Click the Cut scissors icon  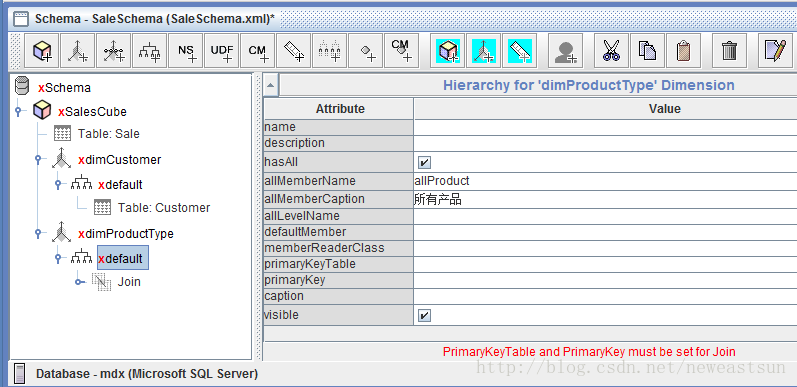tap(611, 50)
